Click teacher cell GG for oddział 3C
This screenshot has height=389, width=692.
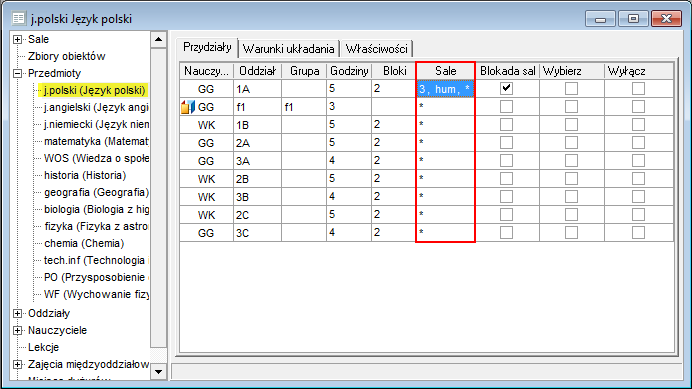[206, 233]
